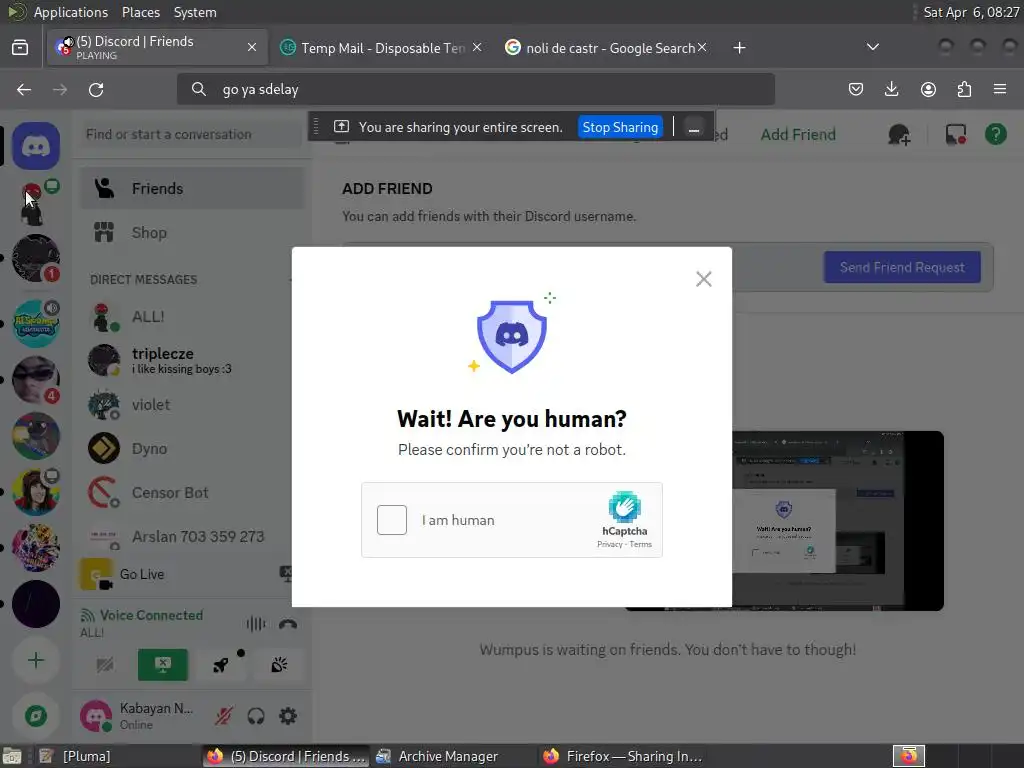Open Discord home direct messages icon
The width and height of the screenshot is (1024, 768).
[x=36, y=146]
